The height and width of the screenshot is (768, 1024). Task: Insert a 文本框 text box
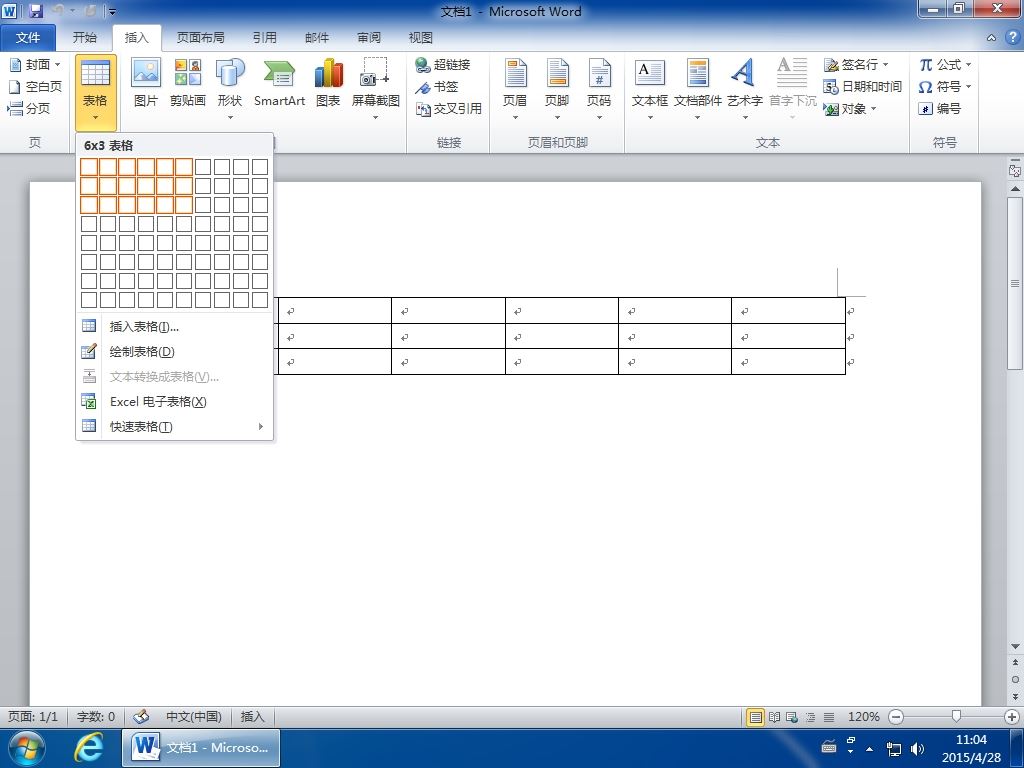coord(650,88)
